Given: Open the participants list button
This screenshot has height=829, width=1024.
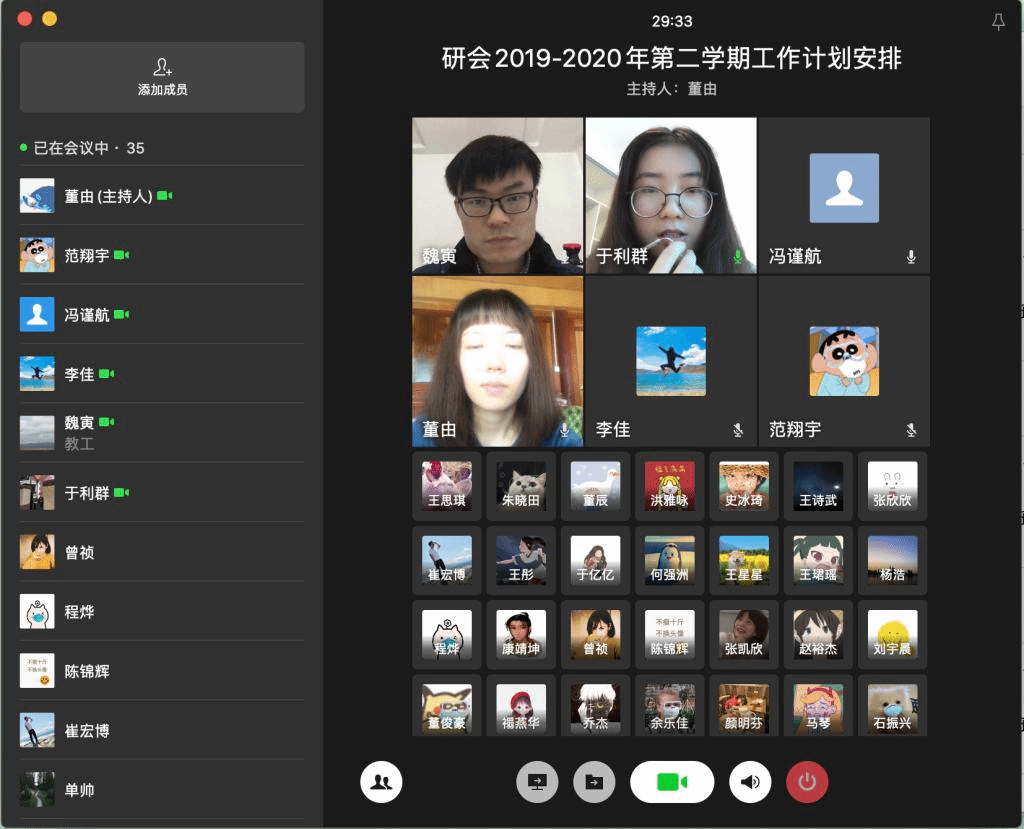Looking at the screenshot, I should (x=381, y=782).
